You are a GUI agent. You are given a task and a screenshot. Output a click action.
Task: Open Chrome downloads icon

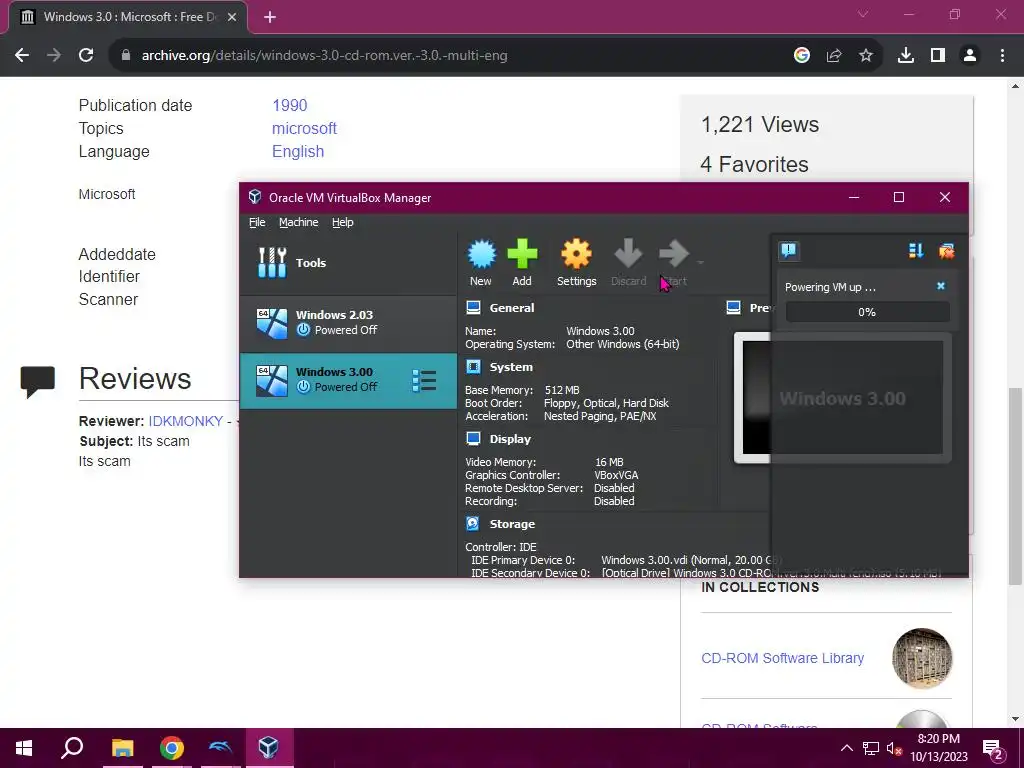pos(906,56)
